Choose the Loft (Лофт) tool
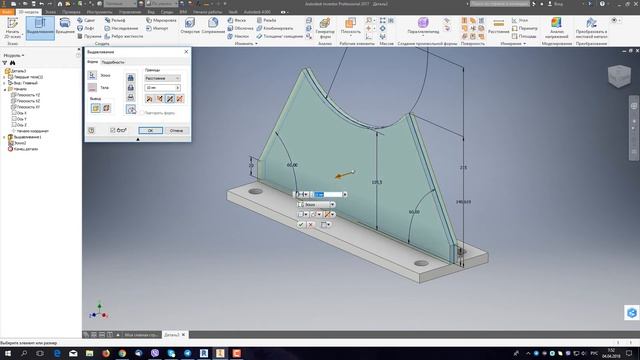 [x=86, y=28]
